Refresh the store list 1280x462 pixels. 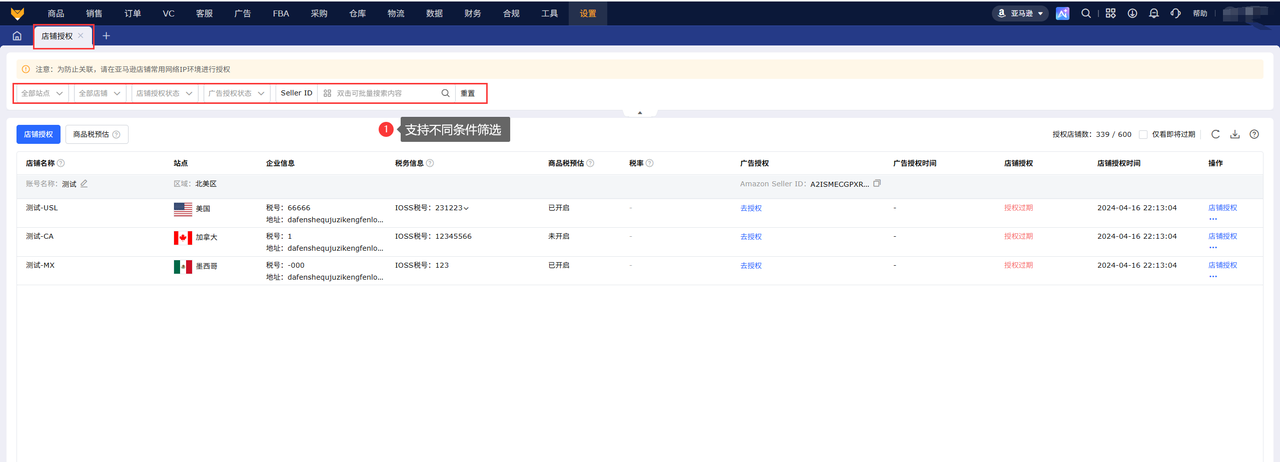pyautogui.click(x=1215, y=134)
